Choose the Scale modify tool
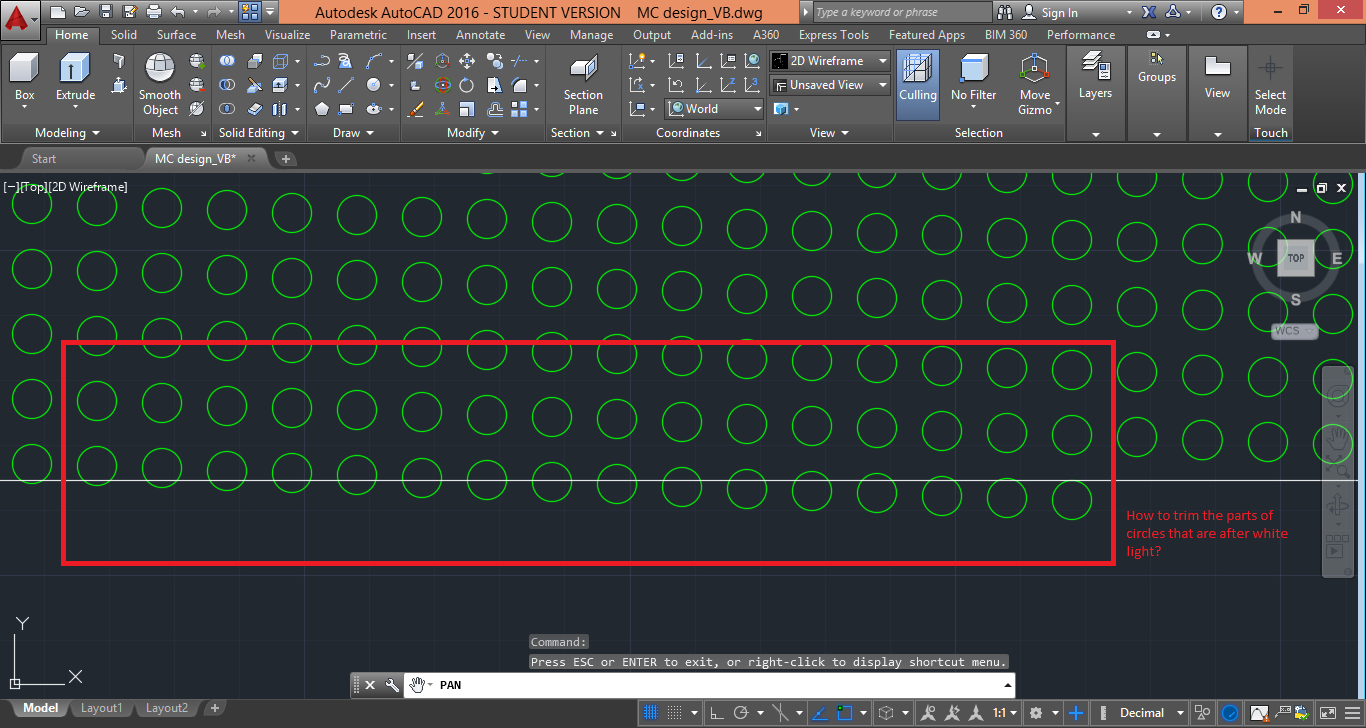The width and height of the screenshot is (1366, 728). click(467, 109)
